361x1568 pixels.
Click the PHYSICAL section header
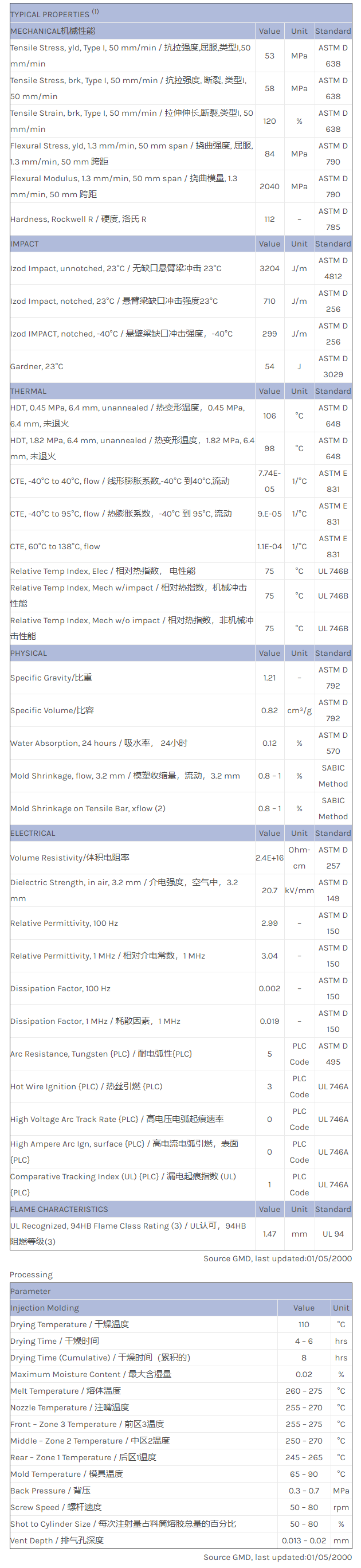[29, 653]
